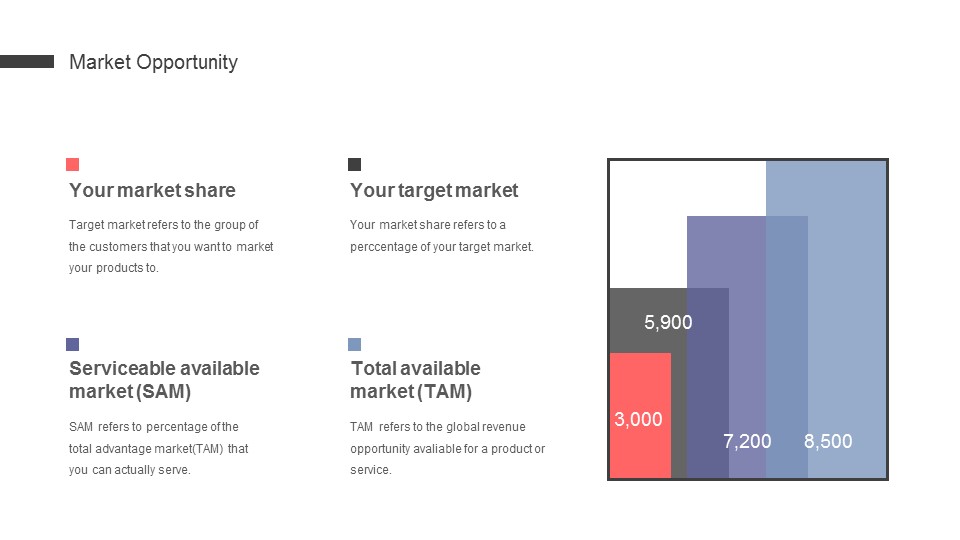The width and height of the screenshot is (960, 540).
Task: Select the TAM description paragraph
Action: pos(447,448)
